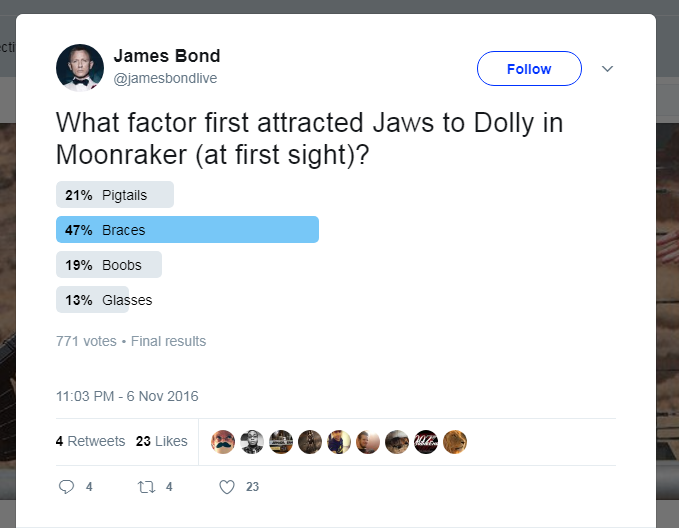
Task: Expand the tweet options chevron menu
Action: pyautogui.click(x=607, y=69)
